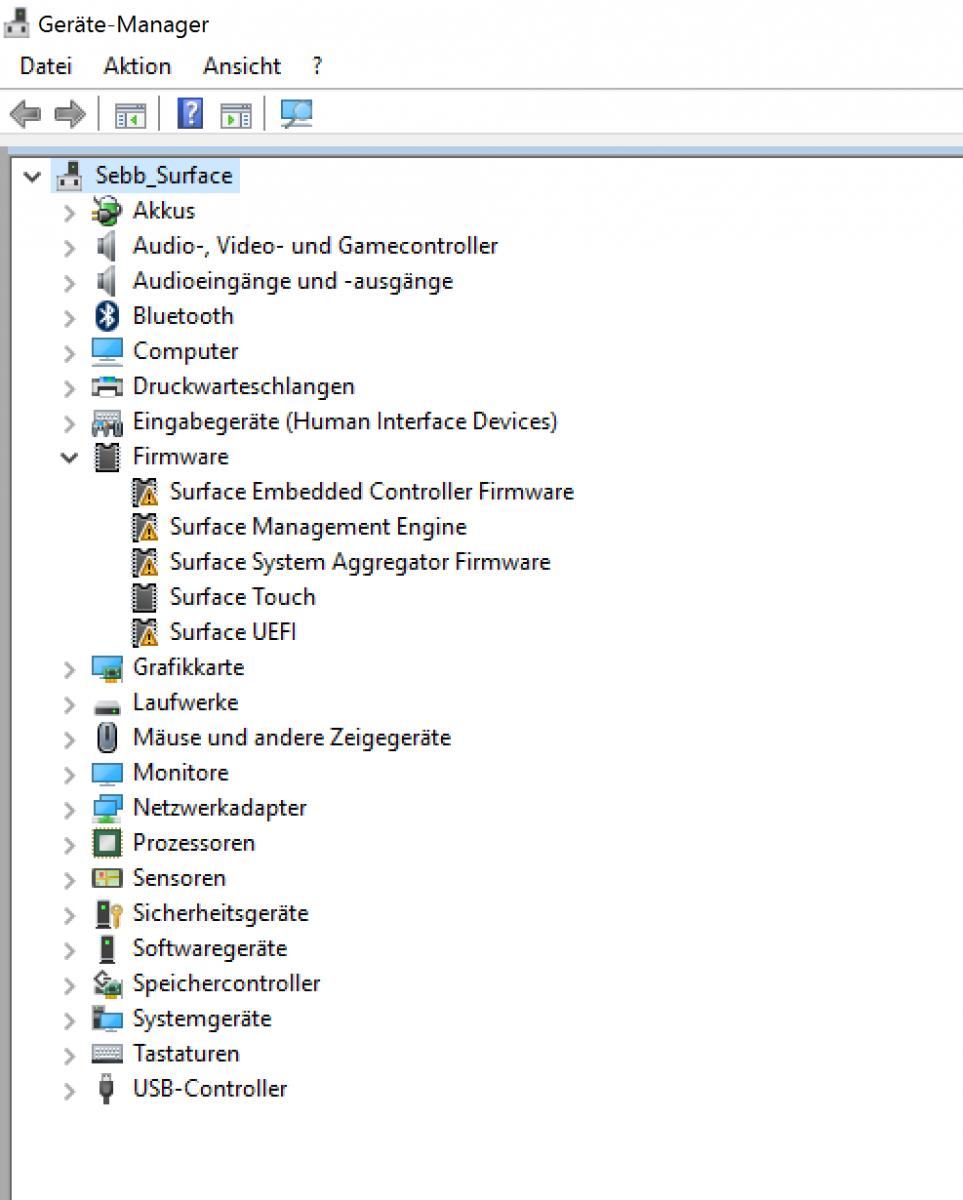Screen dimensions: 963x1200
Task: Collapse the Sebb_Surface root node
Action: point(33,177)
